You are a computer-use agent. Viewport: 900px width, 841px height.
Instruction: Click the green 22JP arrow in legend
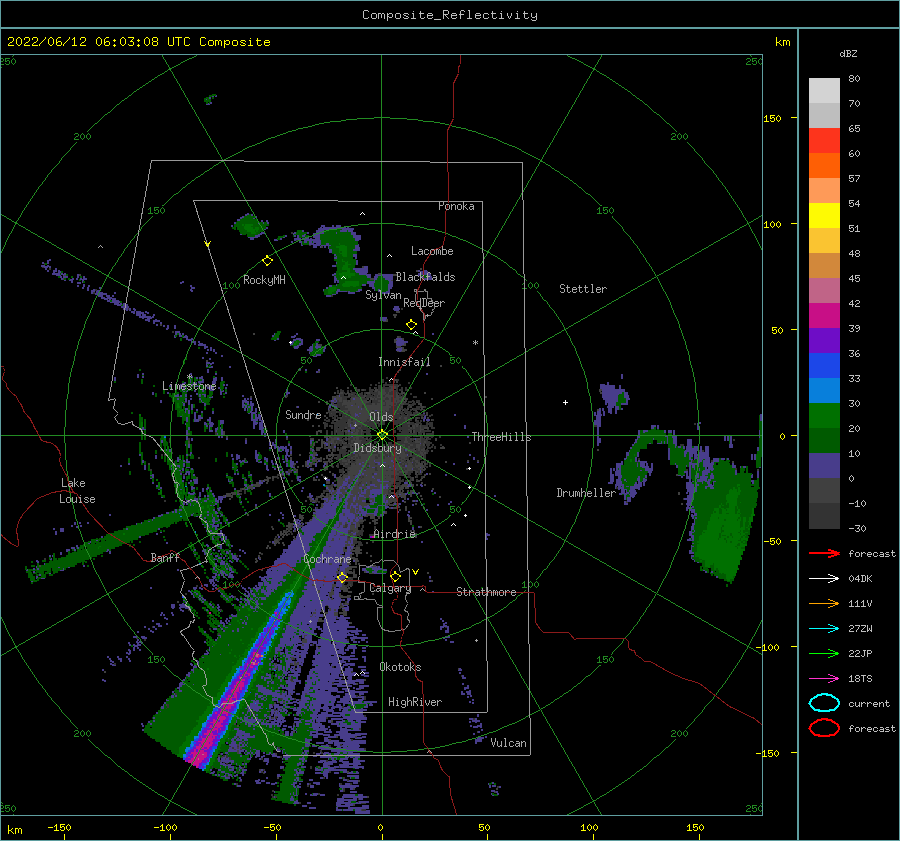pos(824,653)
